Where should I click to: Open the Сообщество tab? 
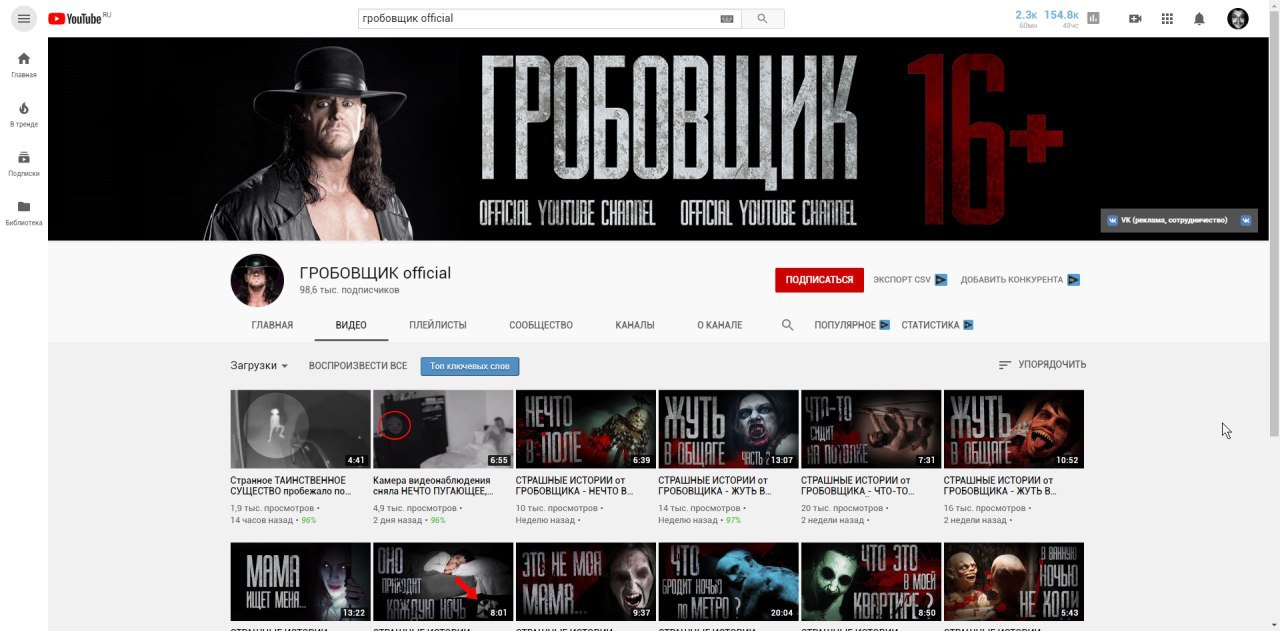click(541, 325)
